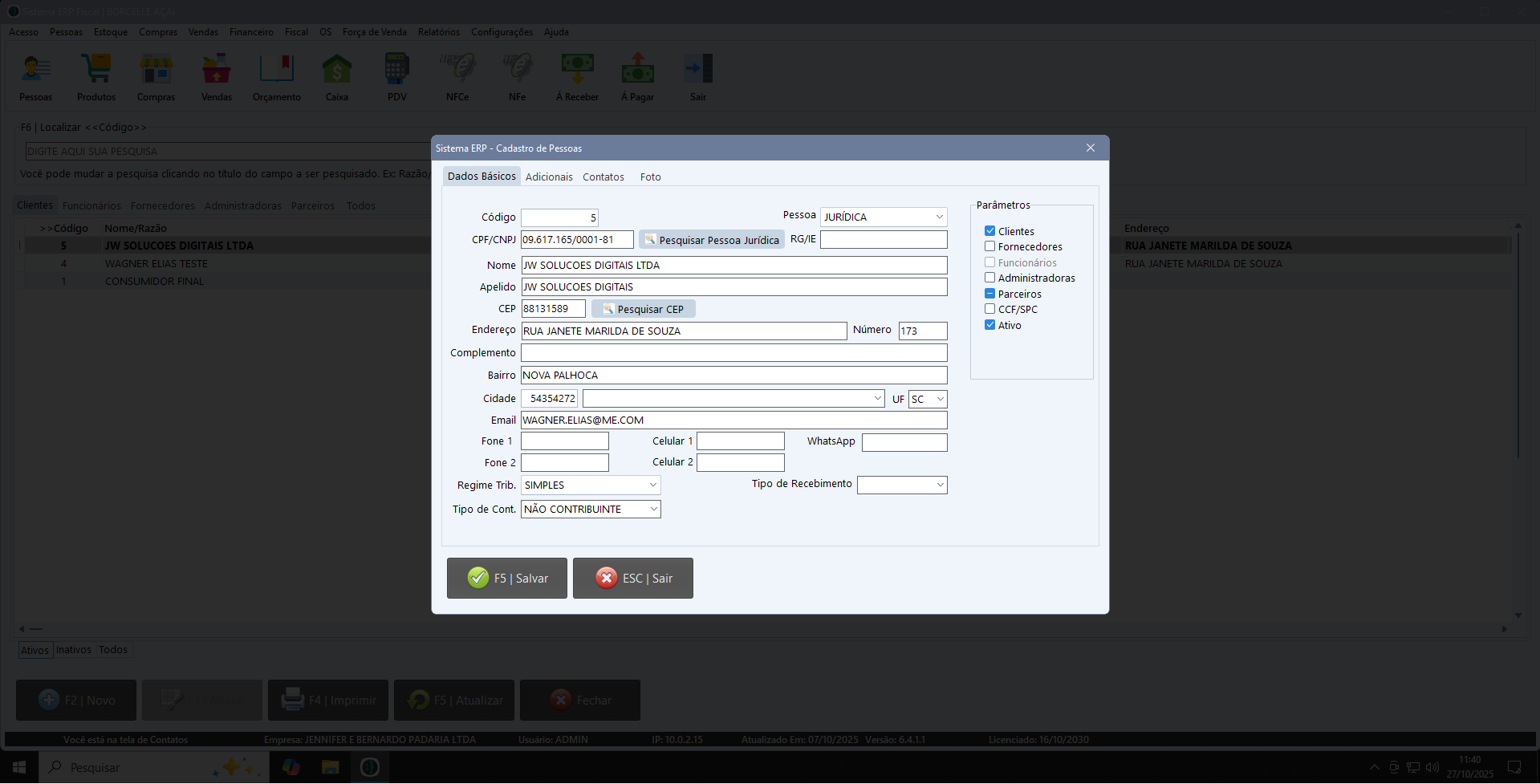
Task: Enable the Fornecedores checkbox
Action: coord(989,247)
